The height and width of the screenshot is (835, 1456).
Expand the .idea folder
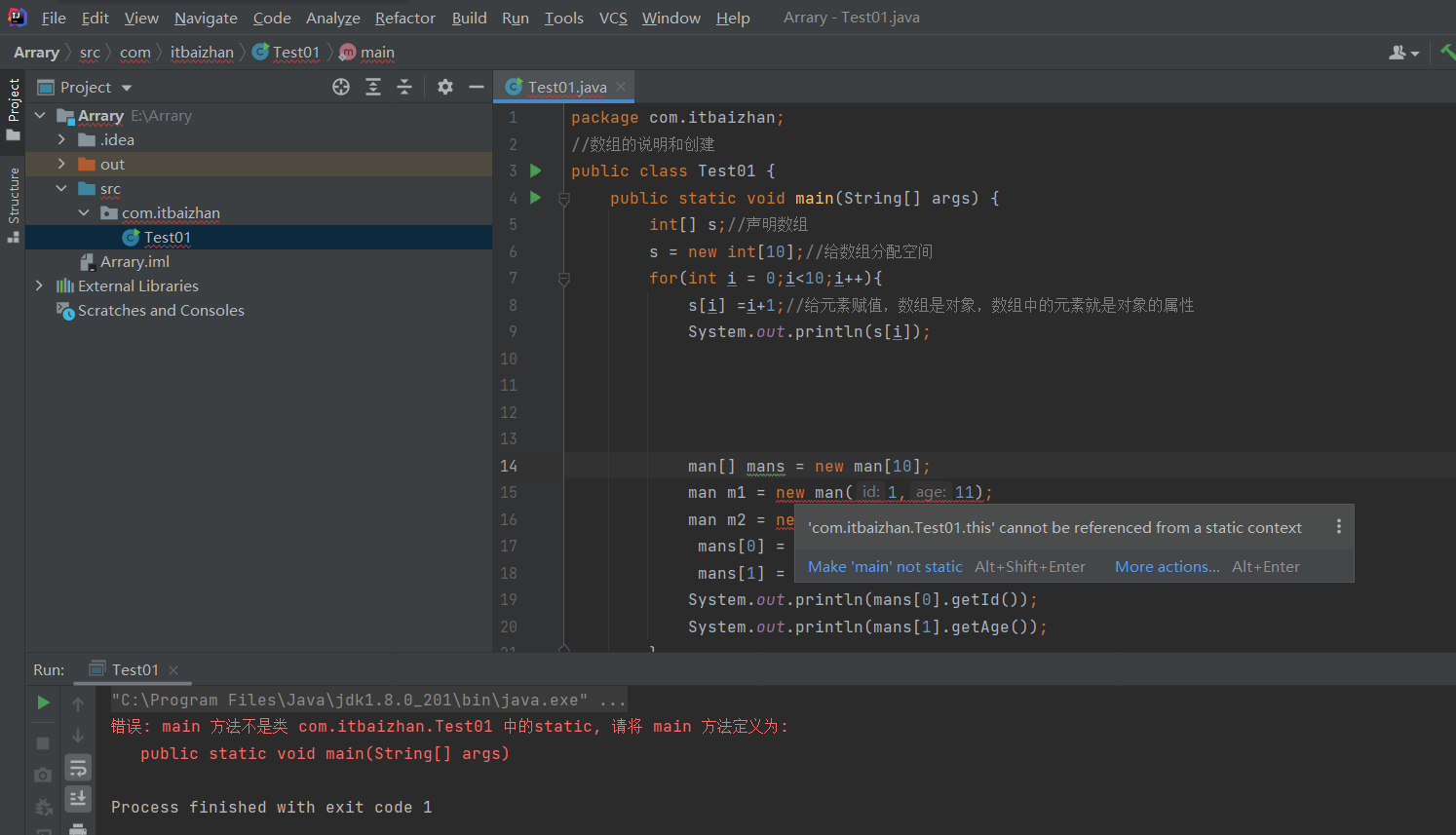(x=61, y=139)
